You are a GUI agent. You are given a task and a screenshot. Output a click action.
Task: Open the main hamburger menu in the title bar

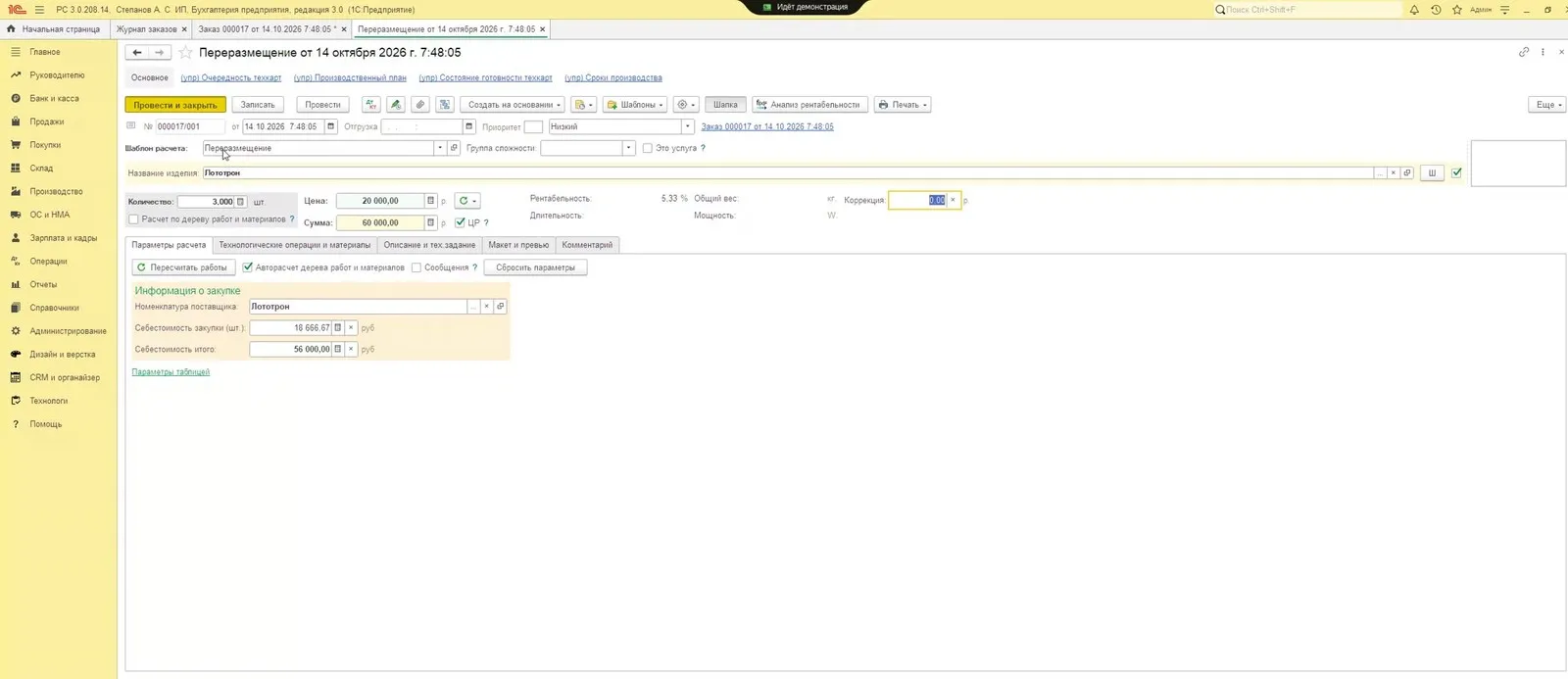coord(39,10)
